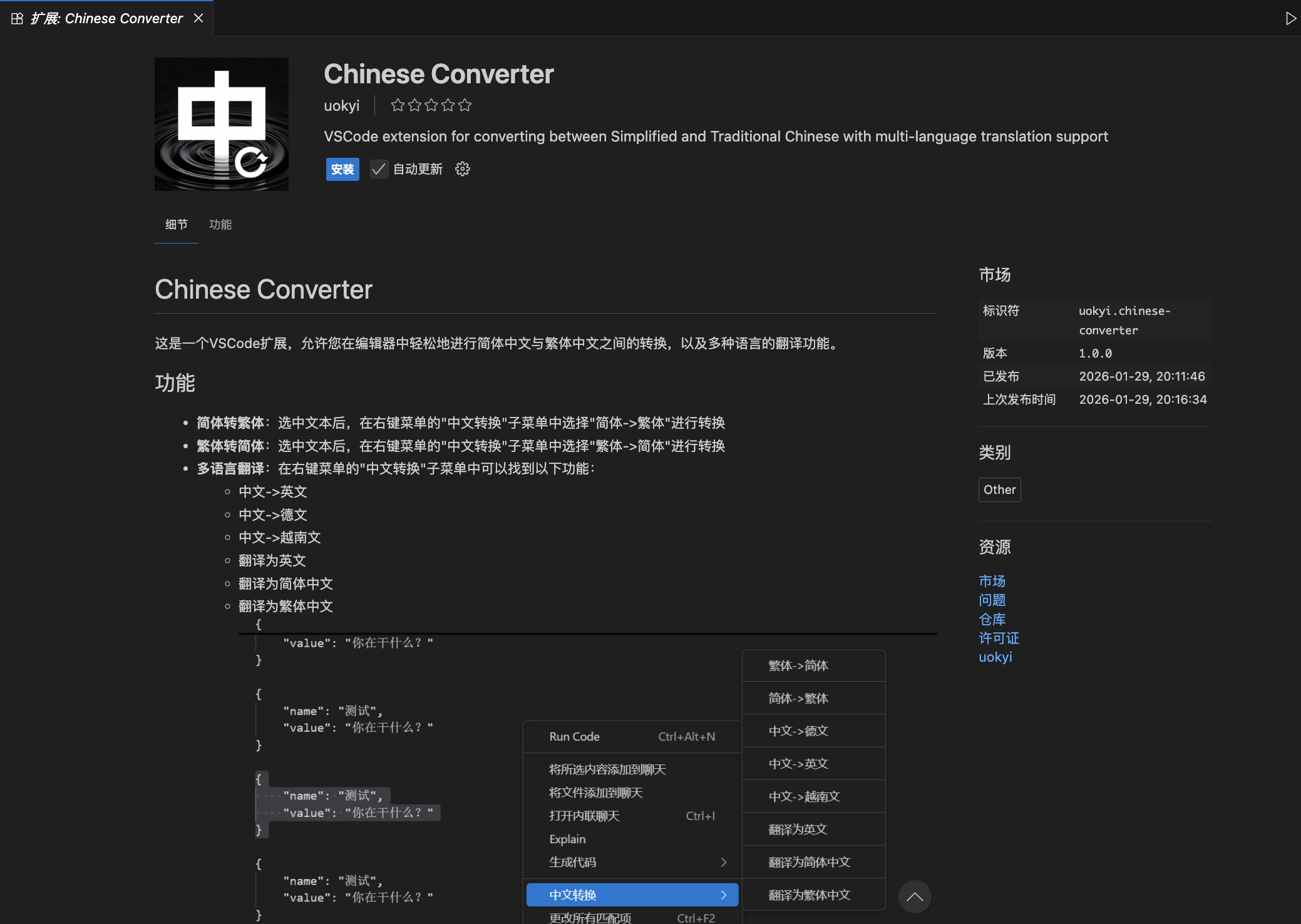Screen dimensions: 1301x924
Task: Switch to the 功能 tab
Action: tap(220, 225)
